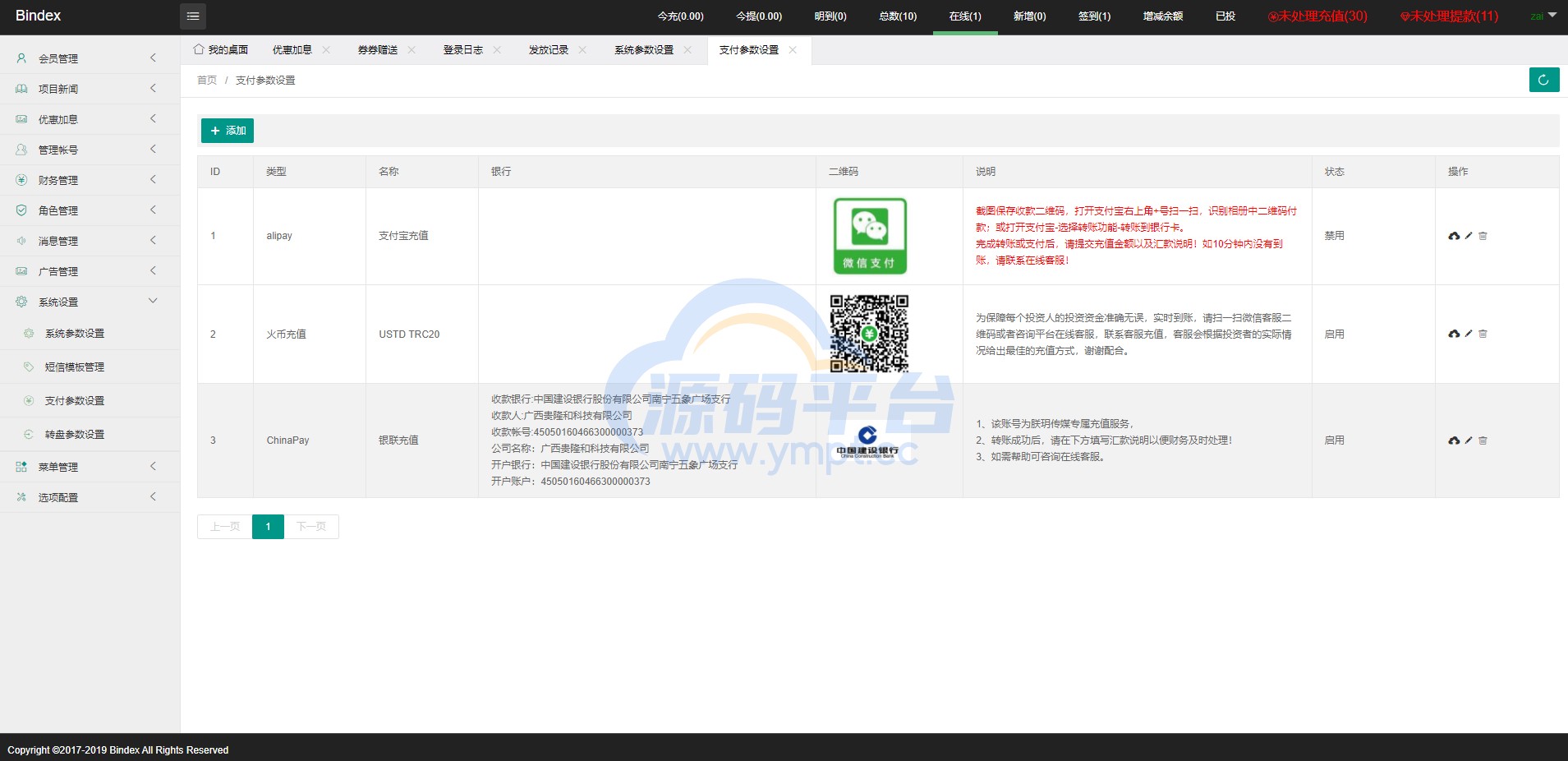
Task: Click the 未处理充值(30) link
Action: pyautogui.click(x=1318, y=16)
